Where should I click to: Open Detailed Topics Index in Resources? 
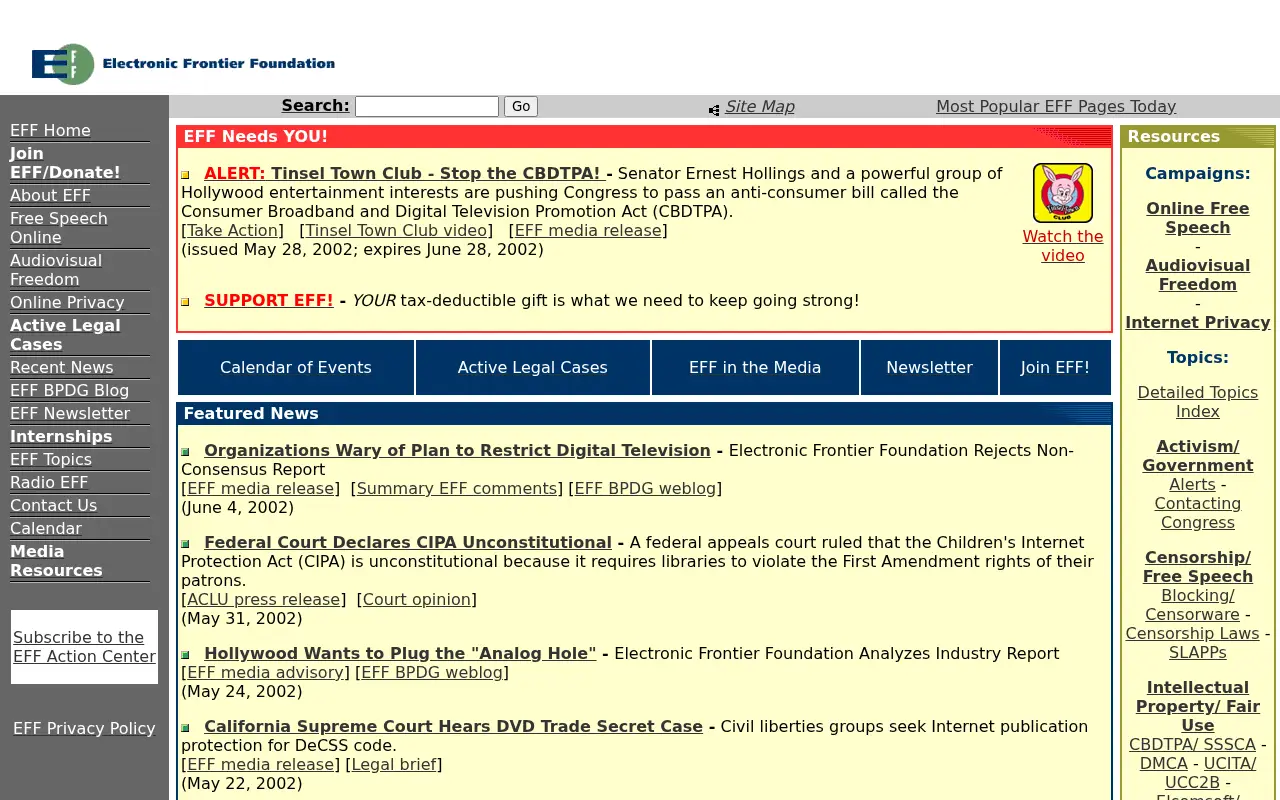pos(1197,402)
